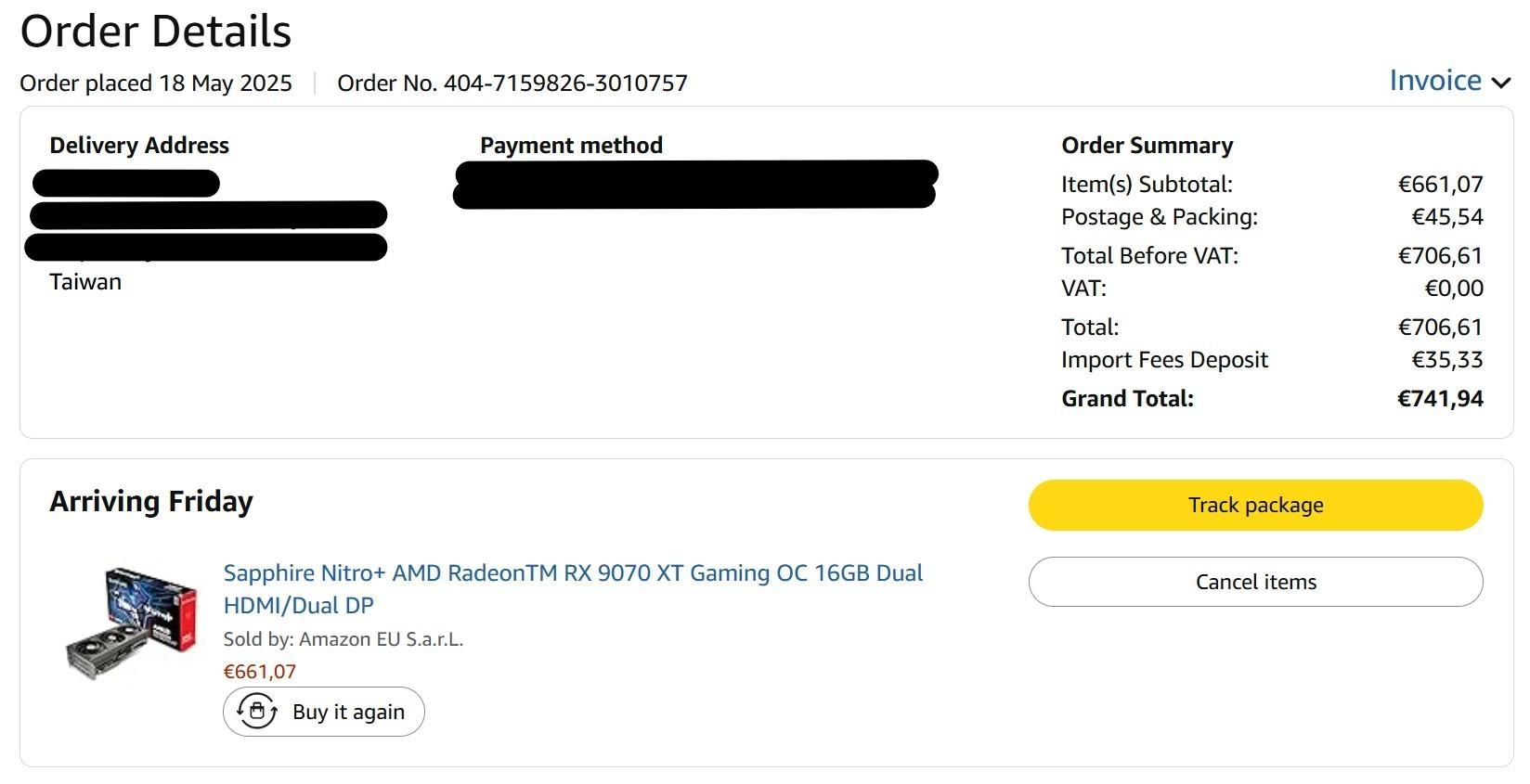Click the red item price €661,07
The width and height of the screenshot is (1530, 784).
tap(260, 672)
